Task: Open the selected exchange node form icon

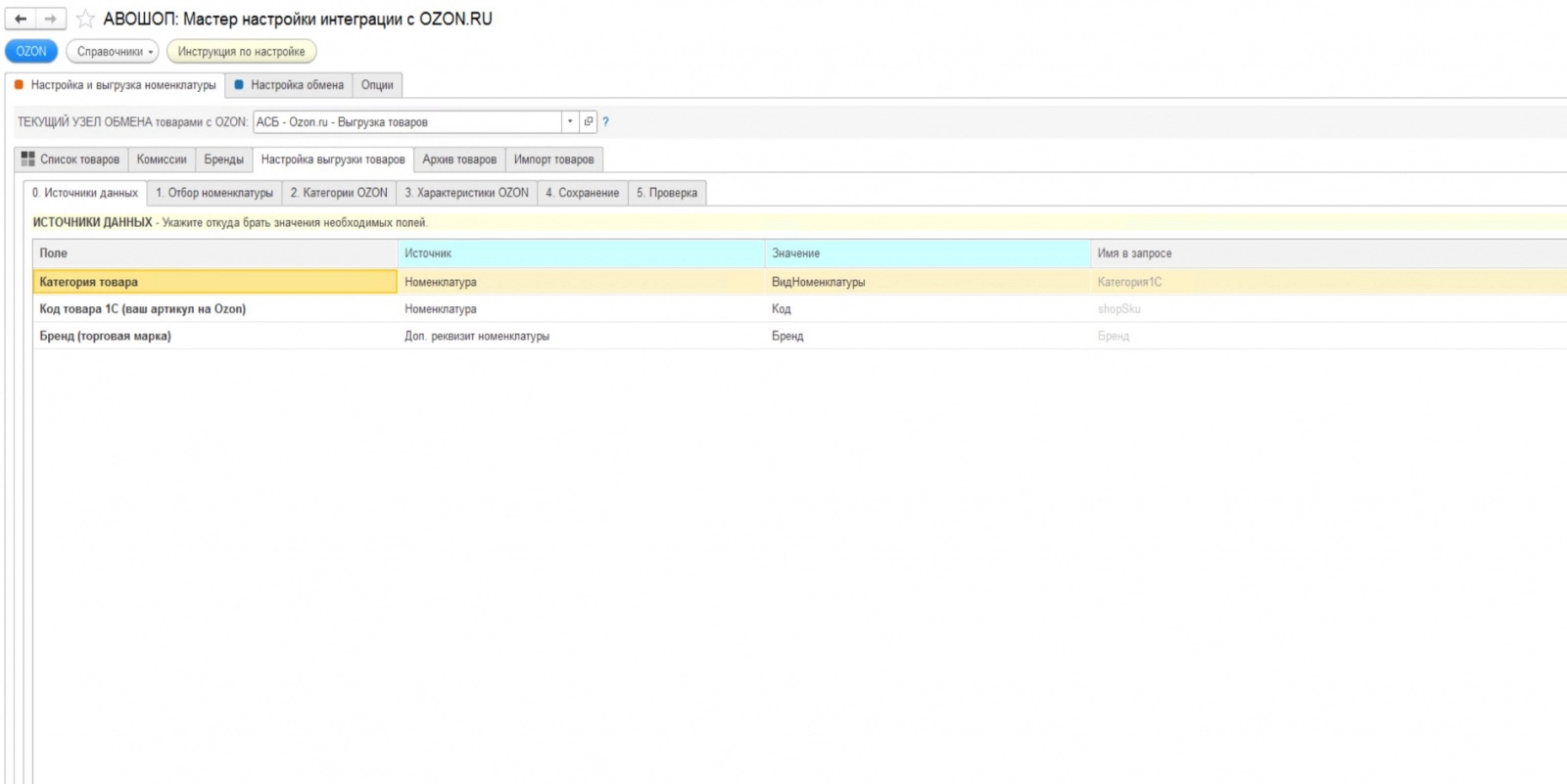Action: pos(589,122)
